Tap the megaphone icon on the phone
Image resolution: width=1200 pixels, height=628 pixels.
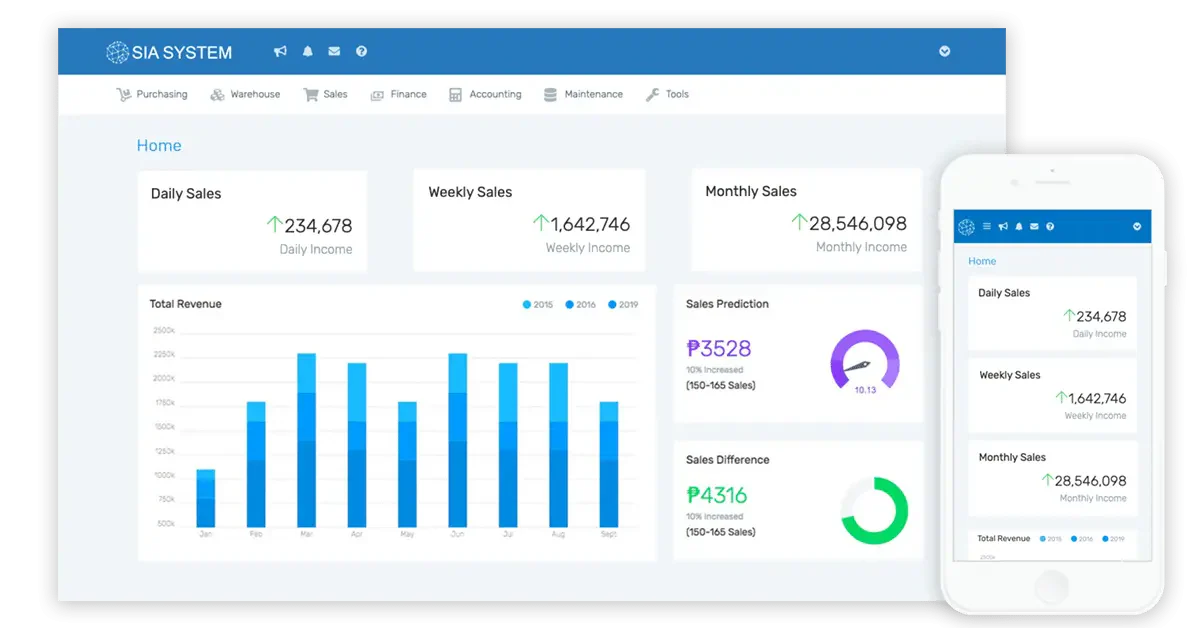pyautogui.click(x=1003, y=227)
